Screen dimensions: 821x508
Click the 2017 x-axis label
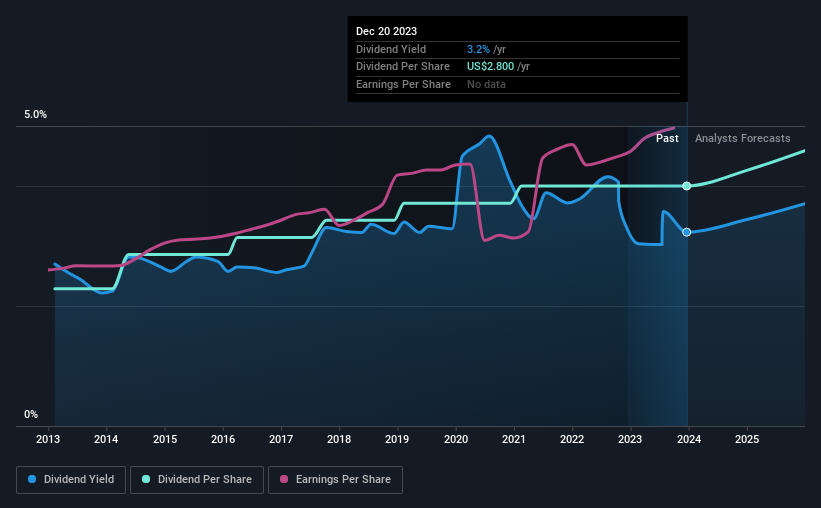(x=281, y=439)
